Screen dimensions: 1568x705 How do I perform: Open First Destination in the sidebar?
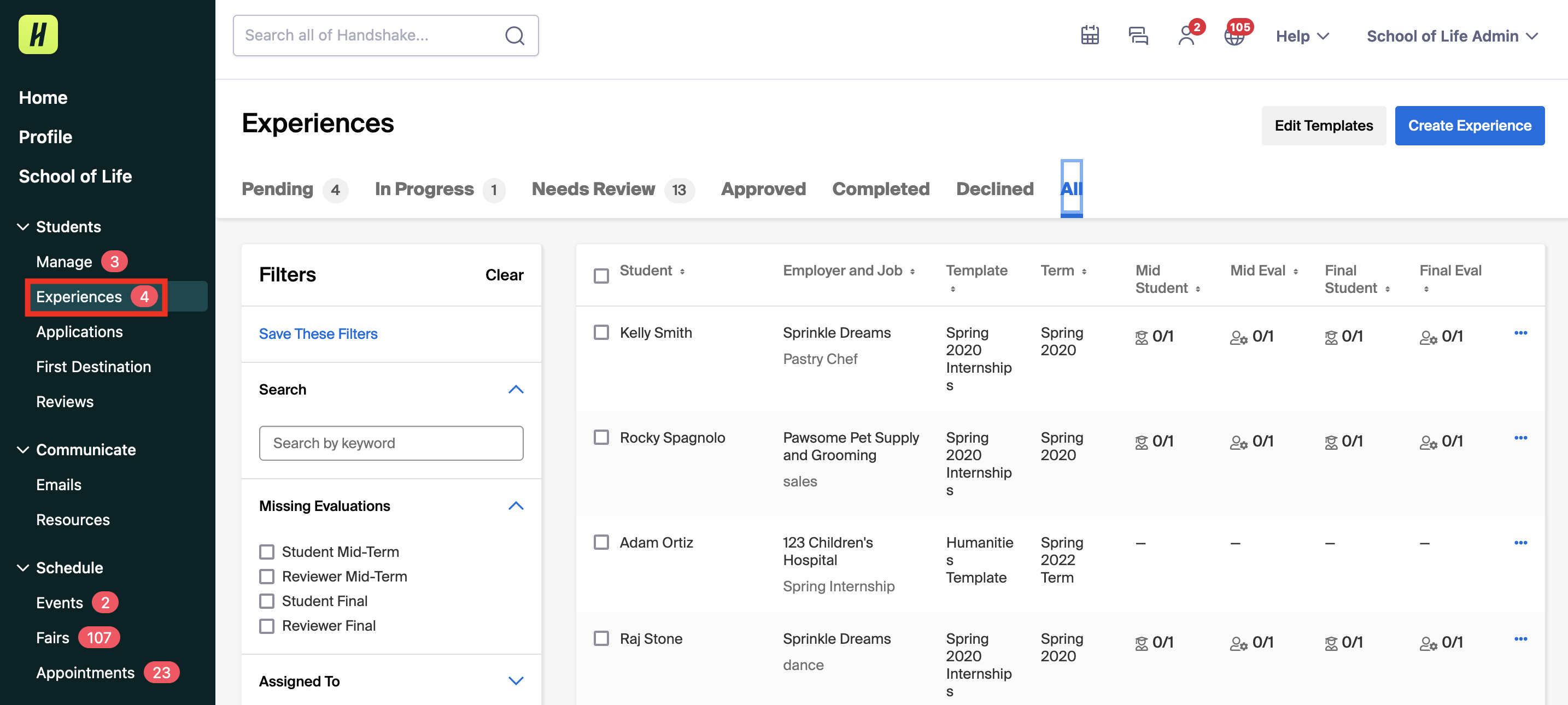pos(93,367)
